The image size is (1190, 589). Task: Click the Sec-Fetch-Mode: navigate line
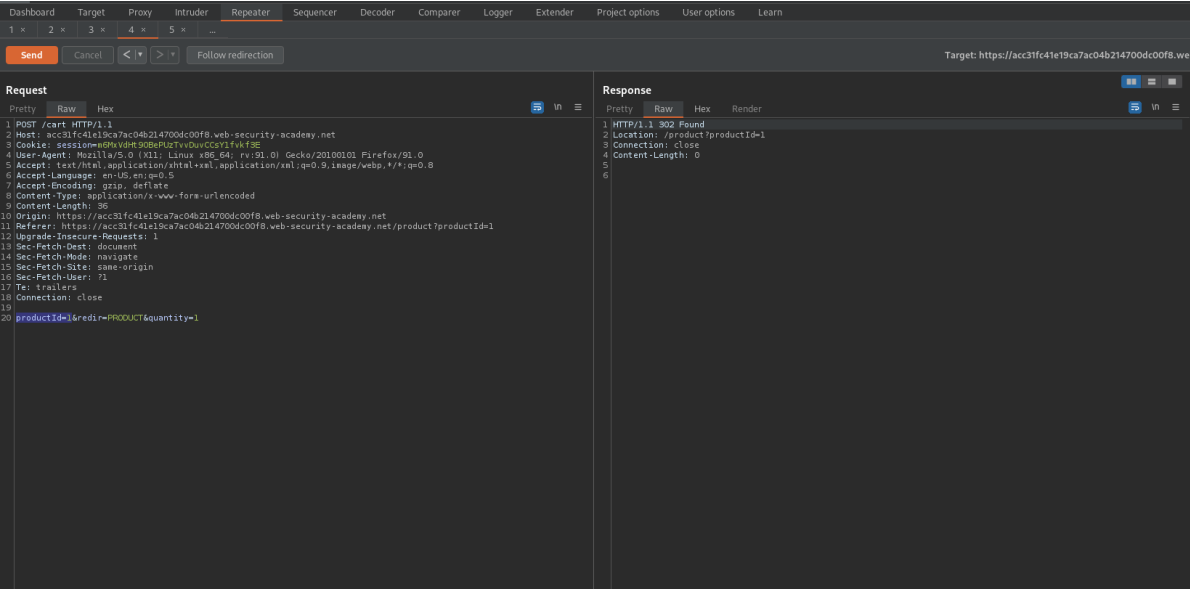[77, 257]
